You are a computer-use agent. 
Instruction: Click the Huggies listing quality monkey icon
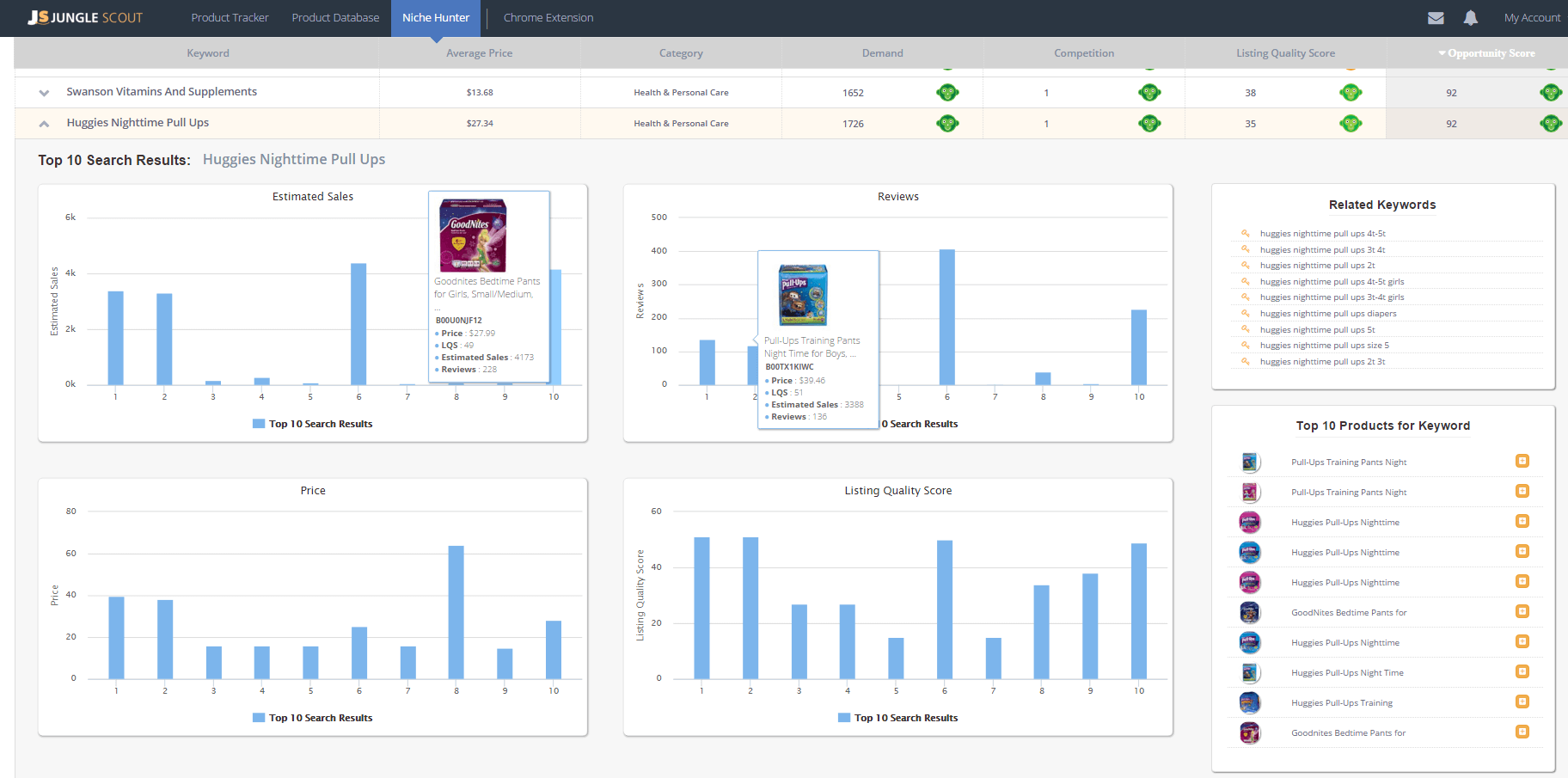click(1351, 124)
